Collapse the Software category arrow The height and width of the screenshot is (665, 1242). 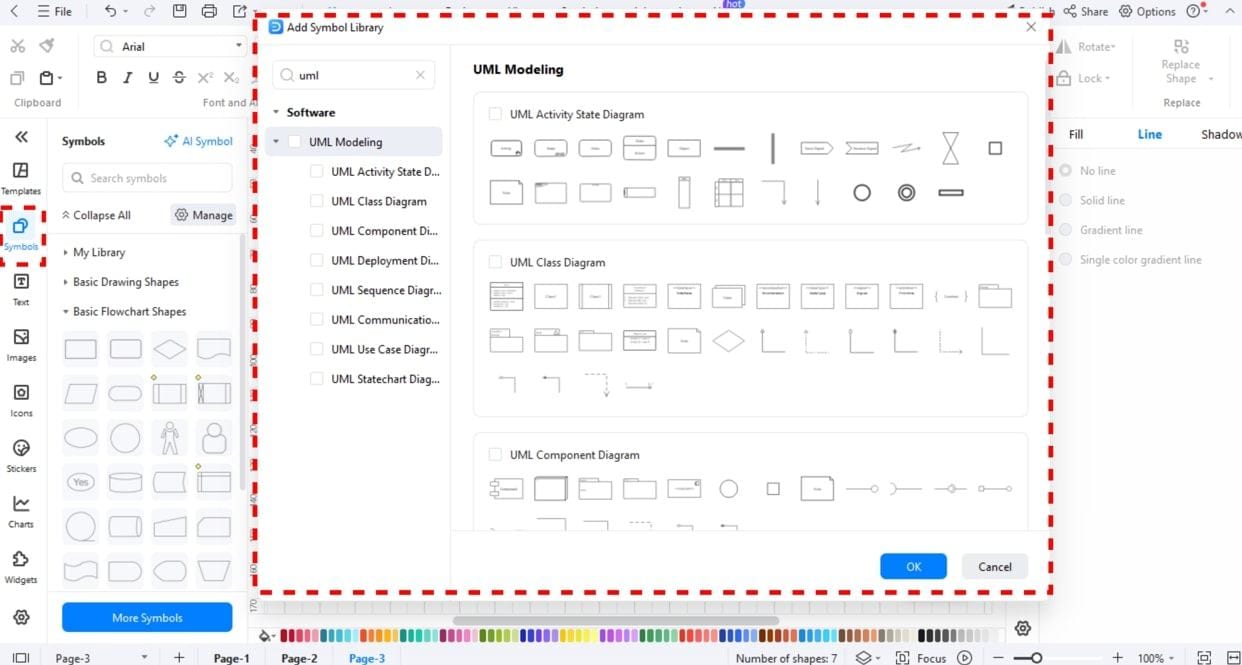(x=276, y=113)
